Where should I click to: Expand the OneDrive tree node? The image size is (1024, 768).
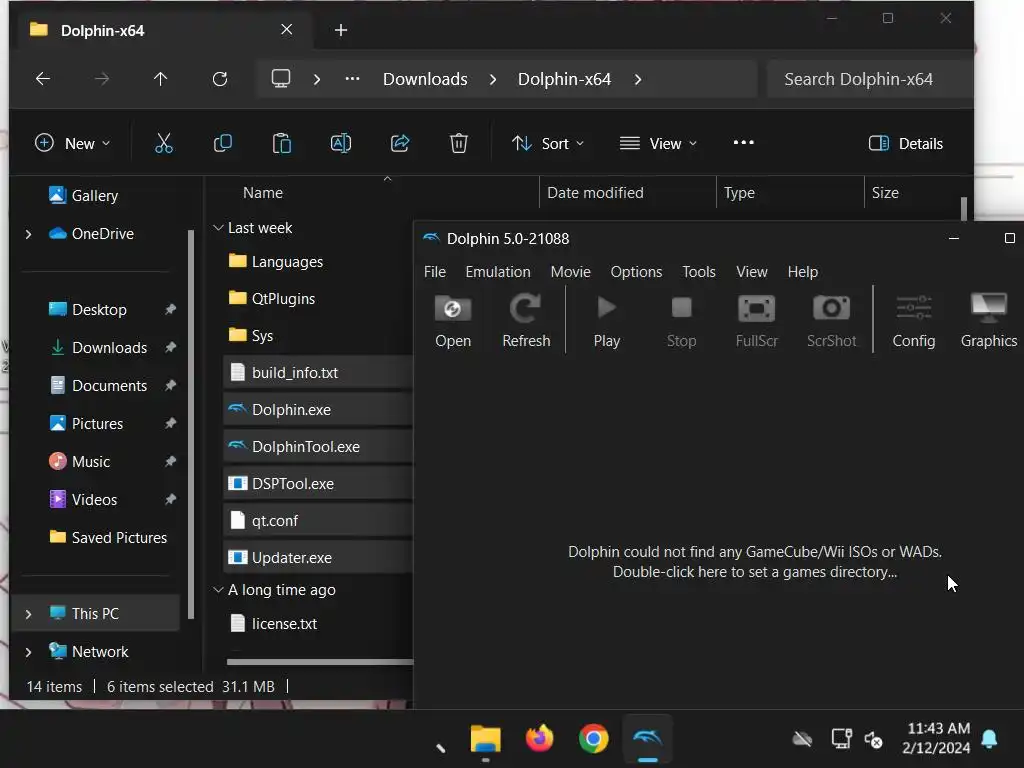click(x=28, y=234)
